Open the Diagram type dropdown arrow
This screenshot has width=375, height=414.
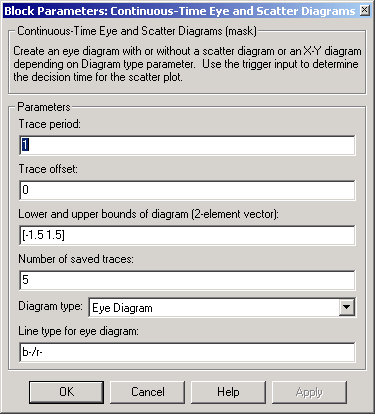click(347, 307)
